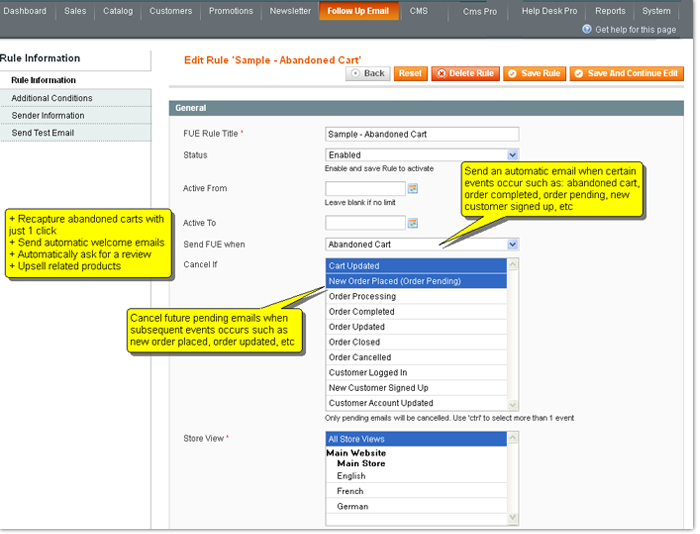Select the Rule Information tab
Image resolution: width=700 pixels, height=534 pixels.
76,80
